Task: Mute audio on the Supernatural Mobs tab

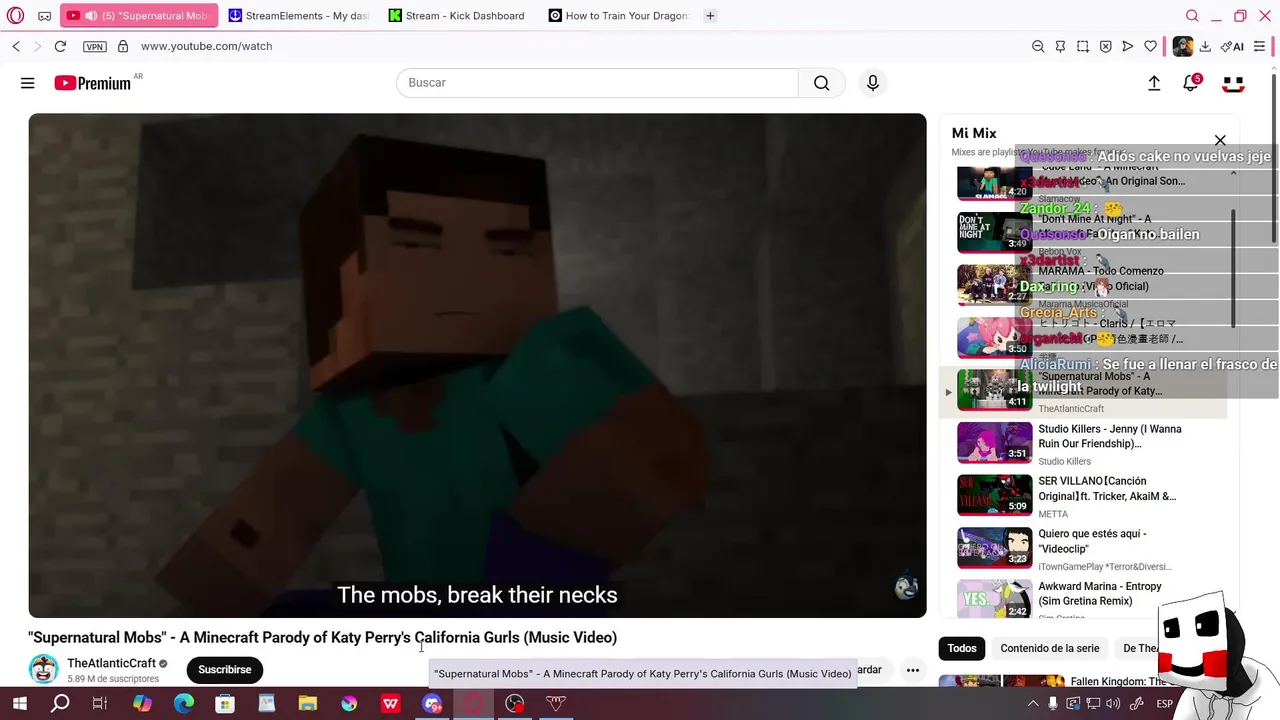Action: pos(91,16)
